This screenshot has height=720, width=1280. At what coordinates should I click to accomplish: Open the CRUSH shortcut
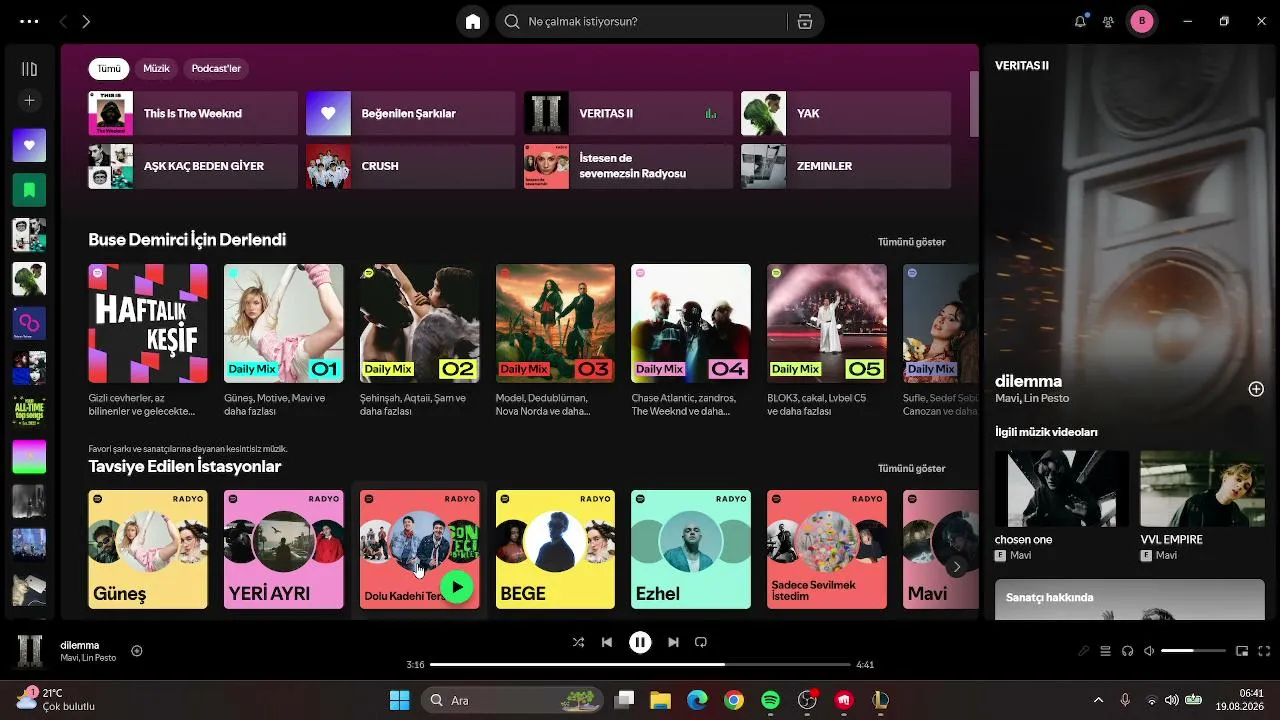(410, 166)
